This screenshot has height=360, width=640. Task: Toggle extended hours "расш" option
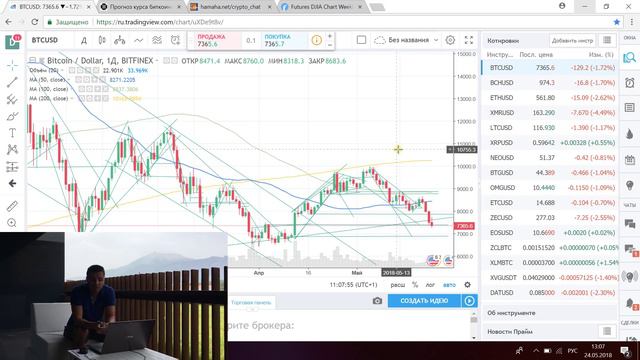pos(398,284)
